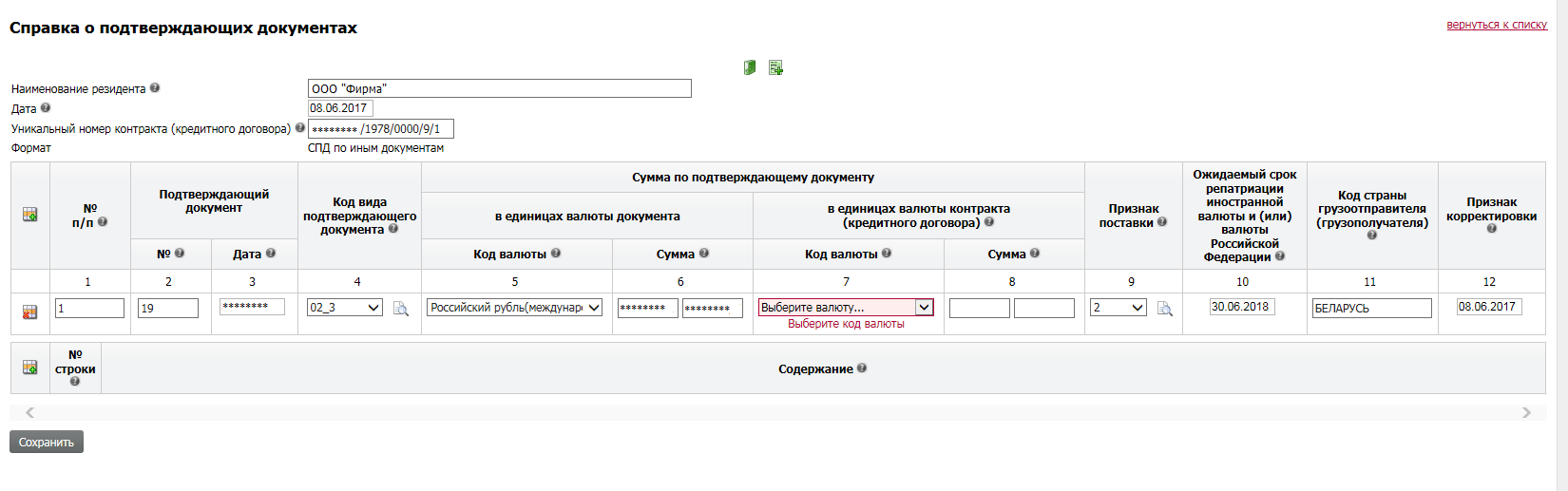This screenshot has width=1568, height=491.
Task: Show help for № строки column
Action: [x=75, y=381]
